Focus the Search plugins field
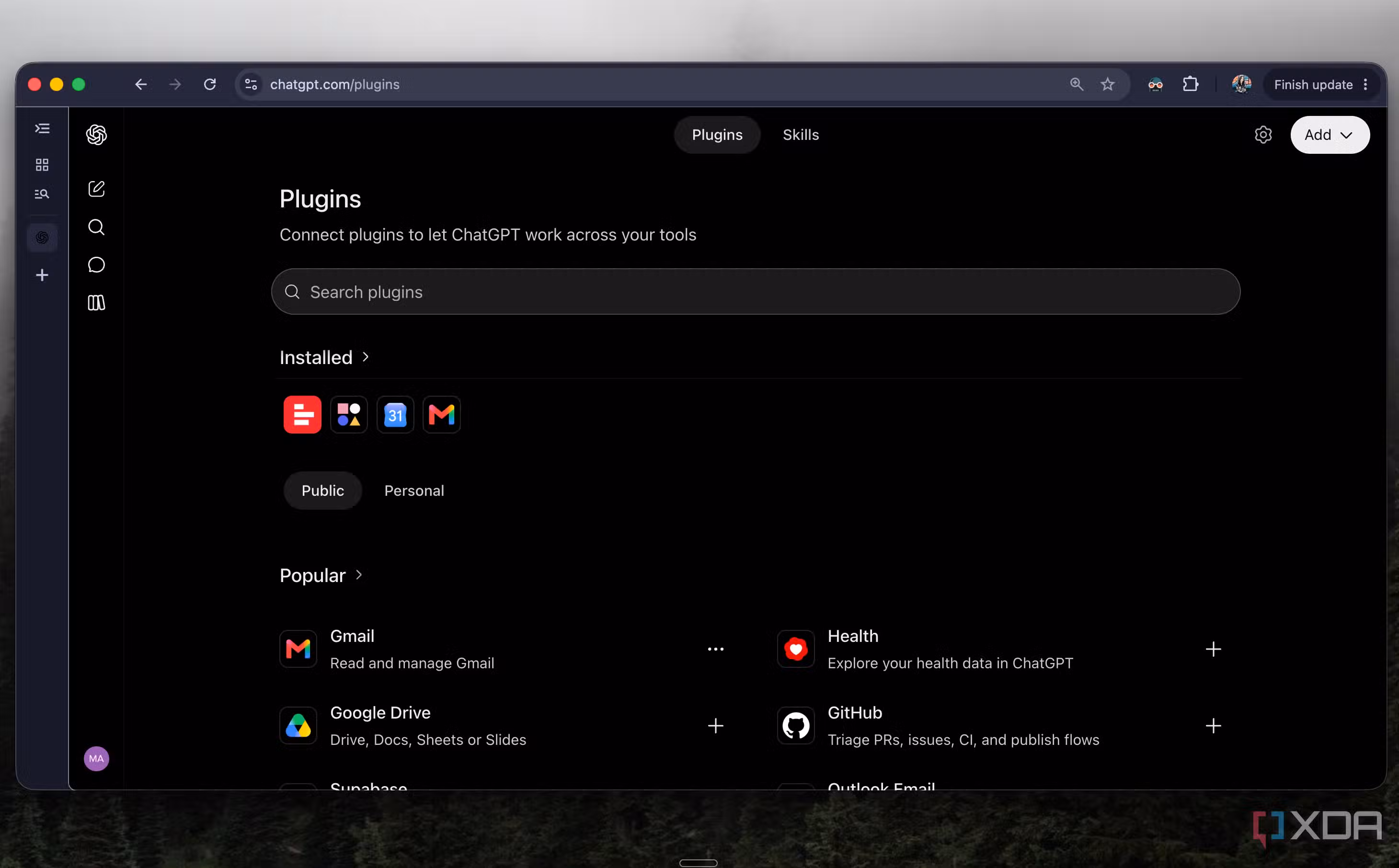 pos(756,292)
